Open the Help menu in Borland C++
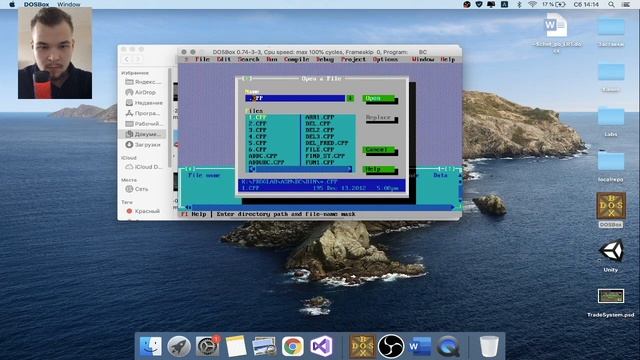The width and height of the screenshot is (640, 360). coord(448,60)
